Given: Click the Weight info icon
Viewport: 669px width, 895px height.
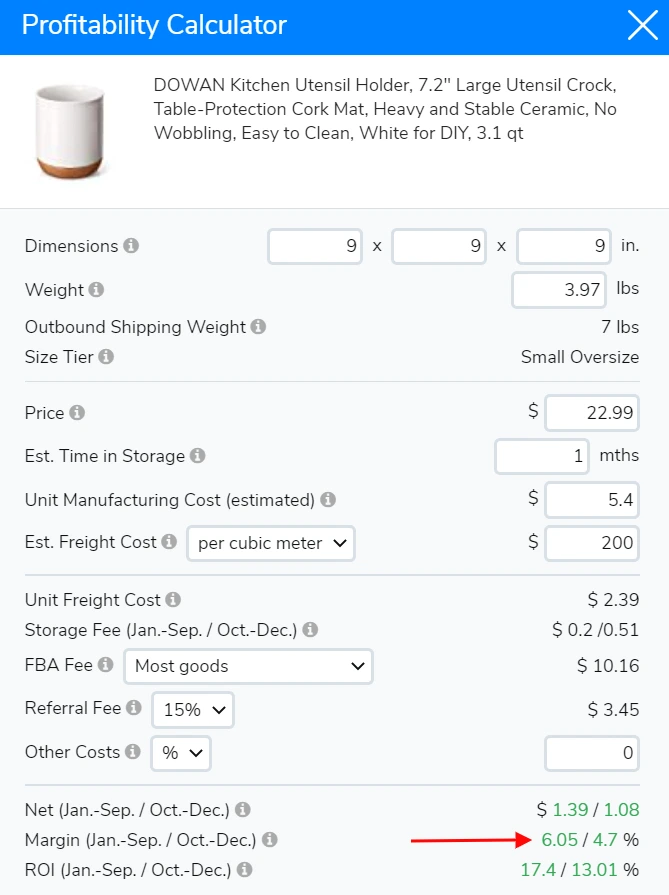Looking at the screenshot, I should click(97, 290).
